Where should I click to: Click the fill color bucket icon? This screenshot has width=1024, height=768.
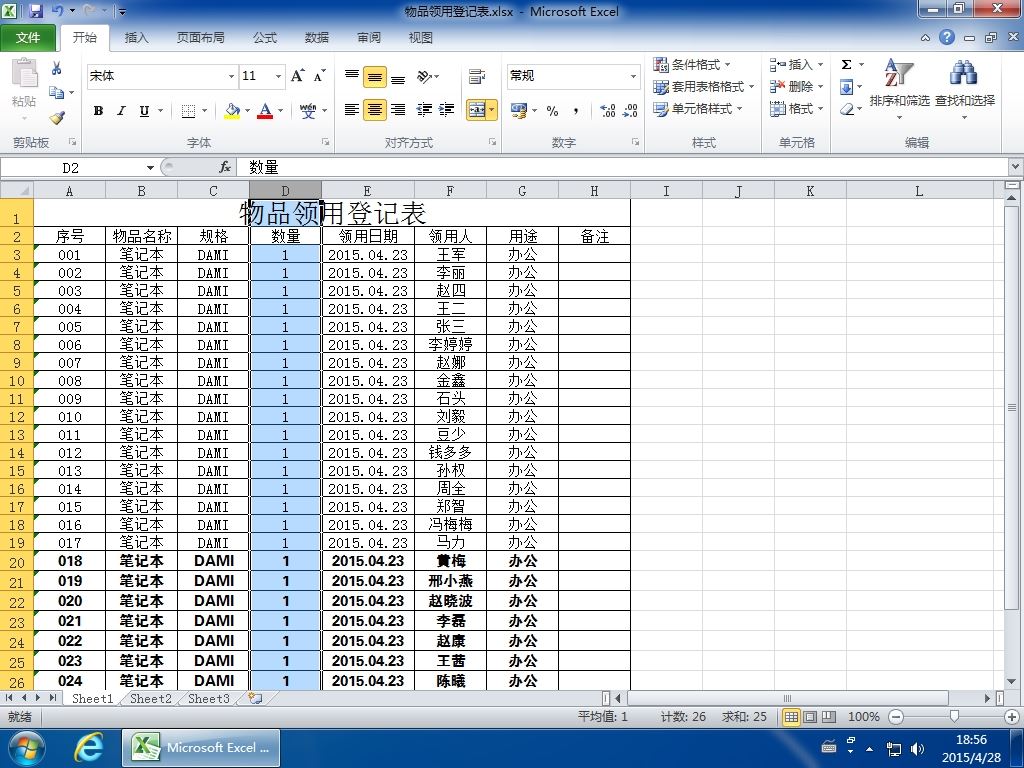pyautogui.click(x=232, y=111)
